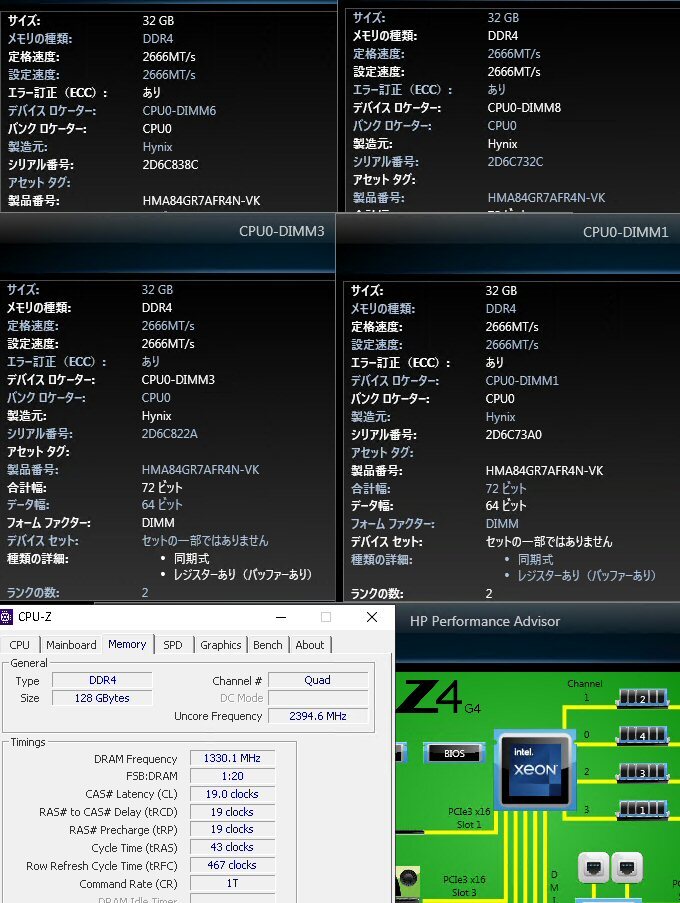Click the tRP value 19 clocks
Screen dimensions: 680x903
point(232,829)
